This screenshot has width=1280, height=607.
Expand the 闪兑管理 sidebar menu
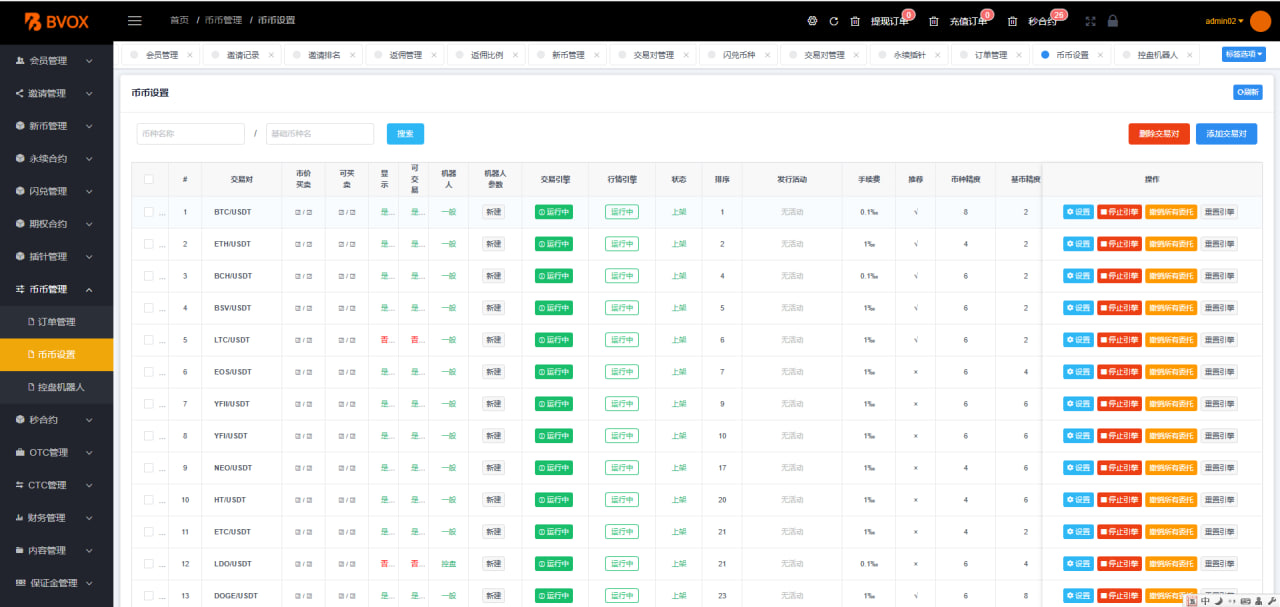pyautogui.click(x=57, y=191)
